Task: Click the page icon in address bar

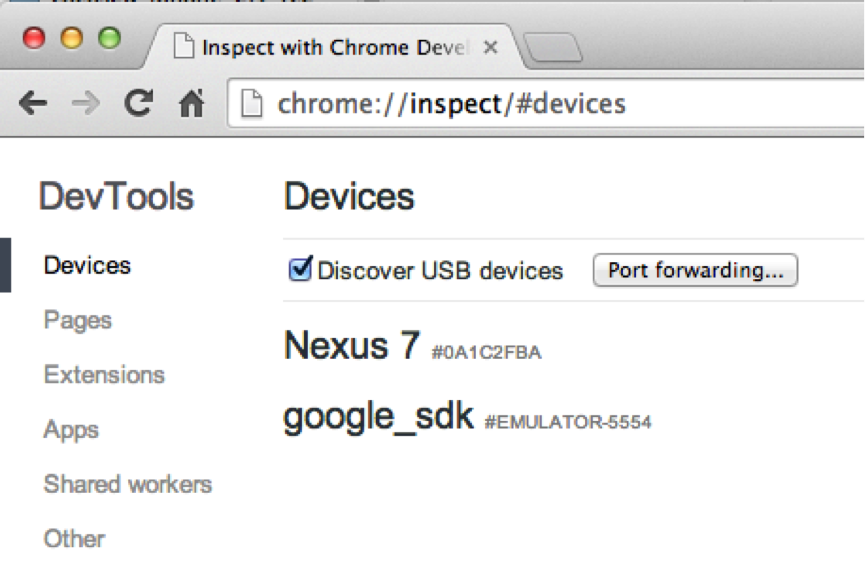Action: pos(252,103)
